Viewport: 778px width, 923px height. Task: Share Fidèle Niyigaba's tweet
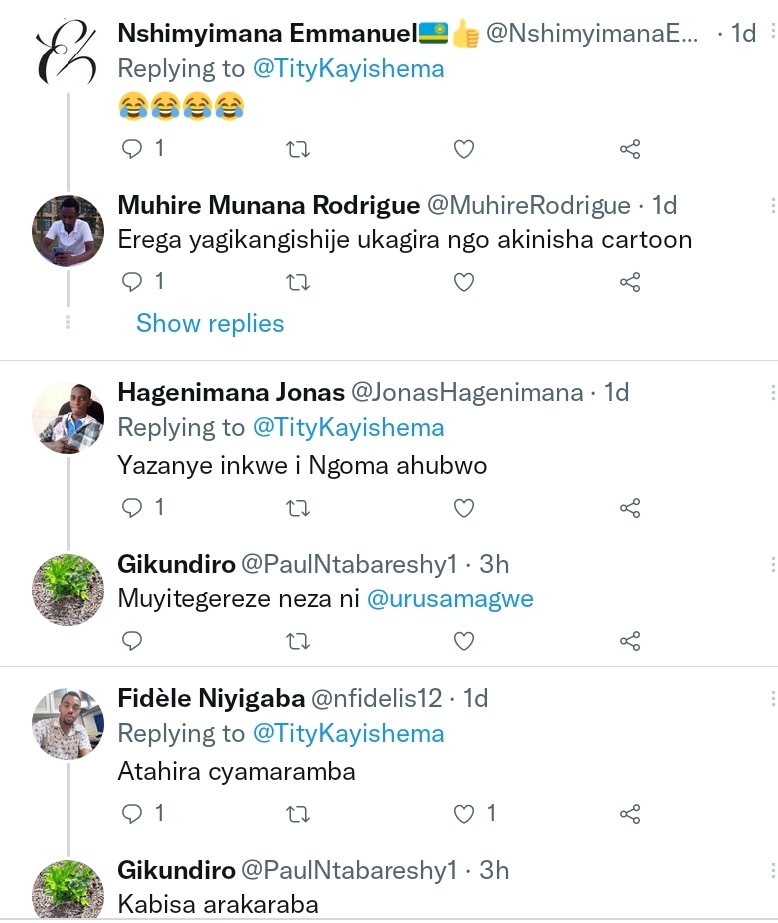(629, 814)
